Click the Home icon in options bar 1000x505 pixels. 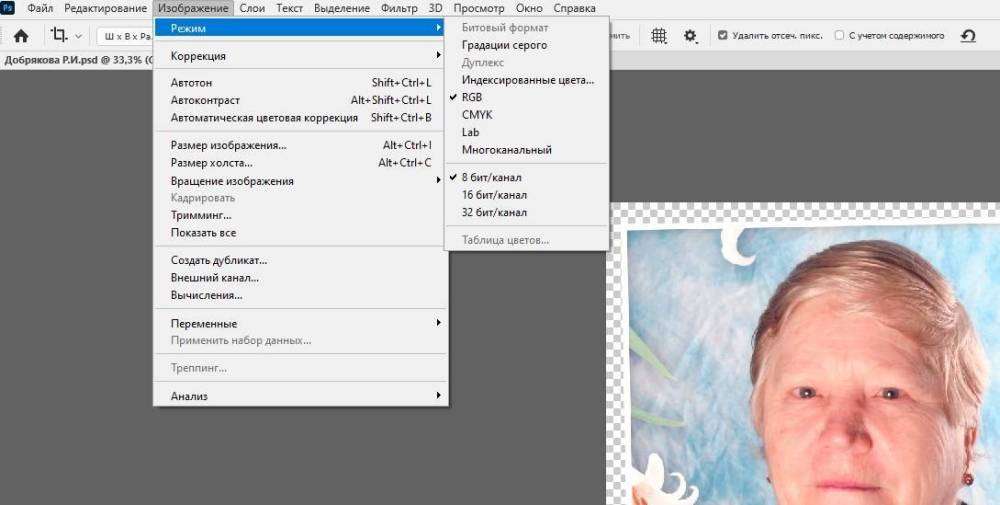[x=21, y=36]
